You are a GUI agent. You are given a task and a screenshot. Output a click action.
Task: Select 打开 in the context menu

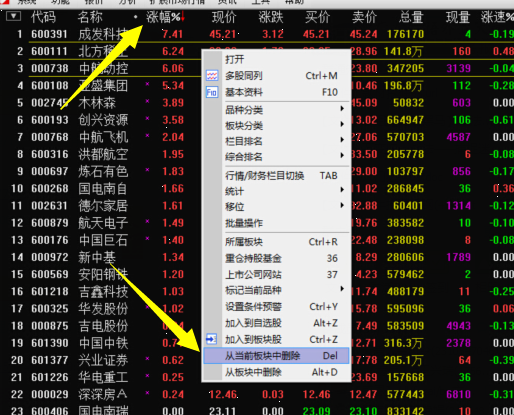point(276,59)
